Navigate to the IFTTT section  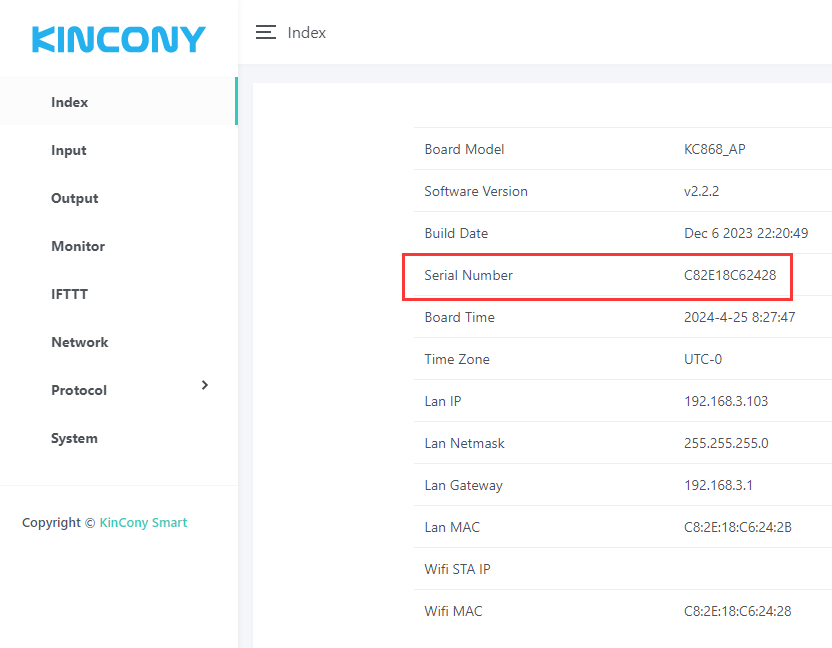coord(71,294)
